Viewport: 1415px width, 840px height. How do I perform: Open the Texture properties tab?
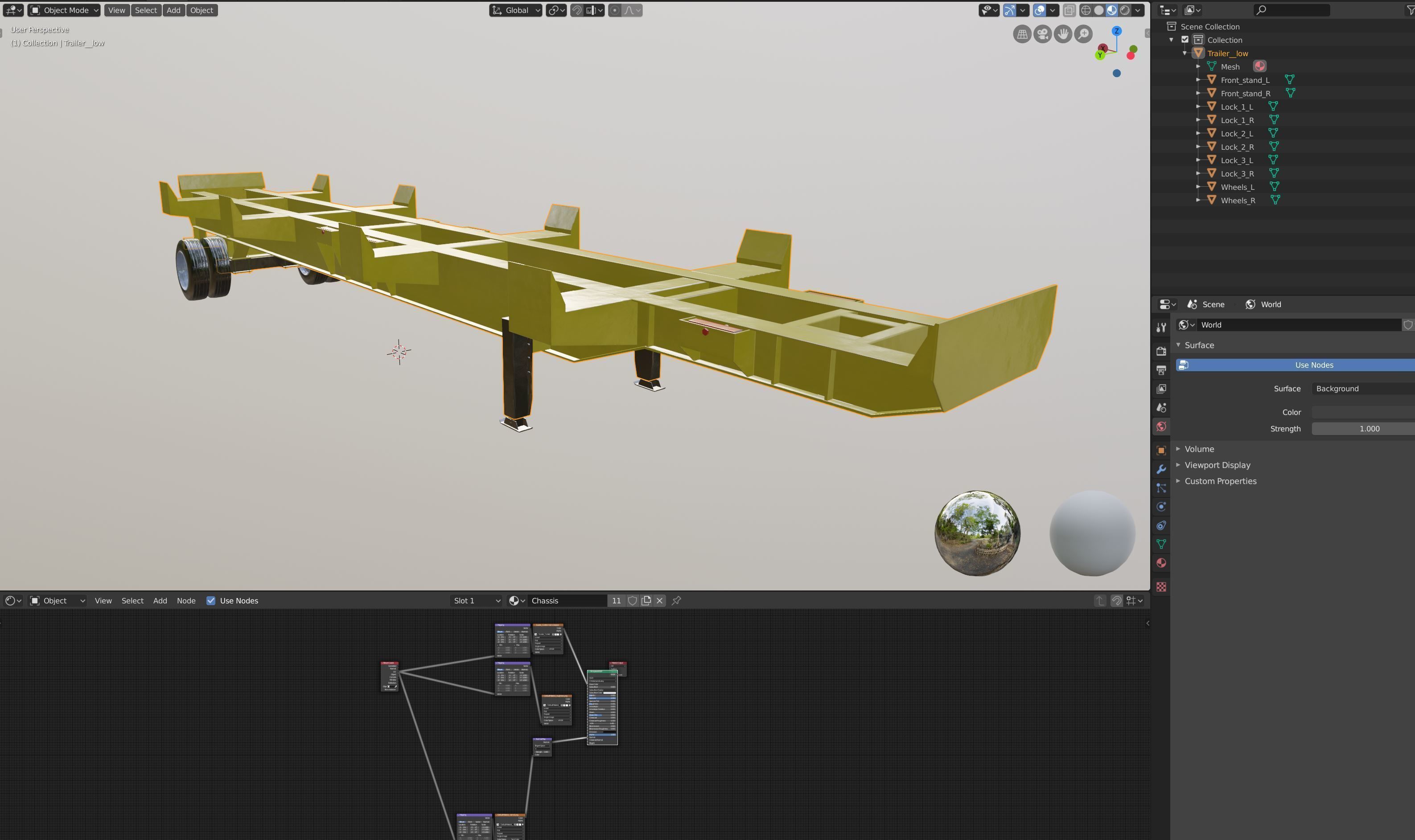tap(1161, 586)
